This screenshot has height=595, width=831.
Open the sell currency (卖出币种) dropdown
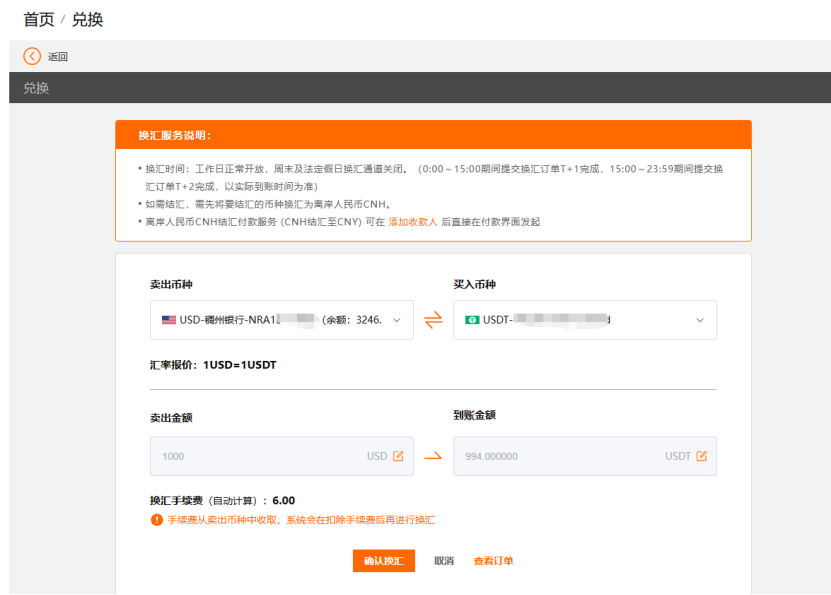point(281,320)
